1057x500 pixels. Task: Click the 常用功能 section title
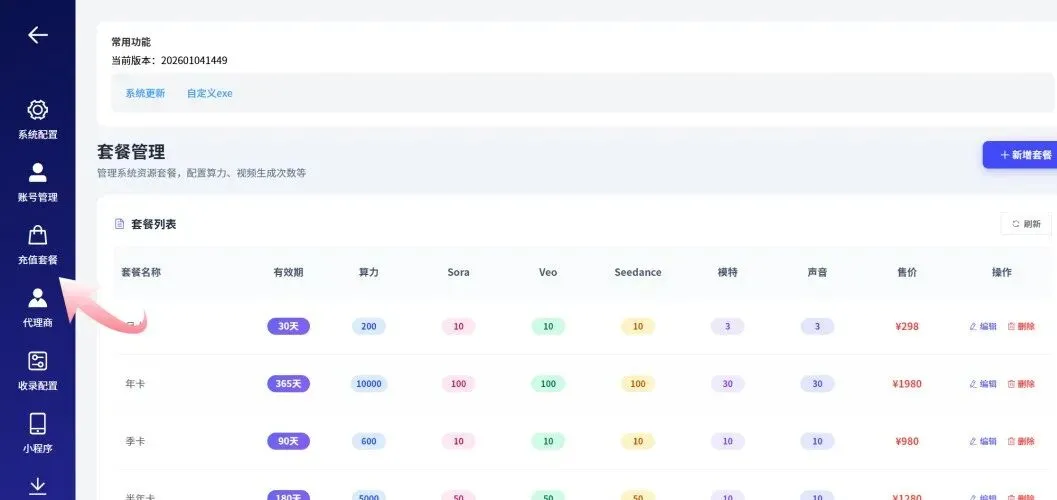pyautogui.click(x=131, y=42)
